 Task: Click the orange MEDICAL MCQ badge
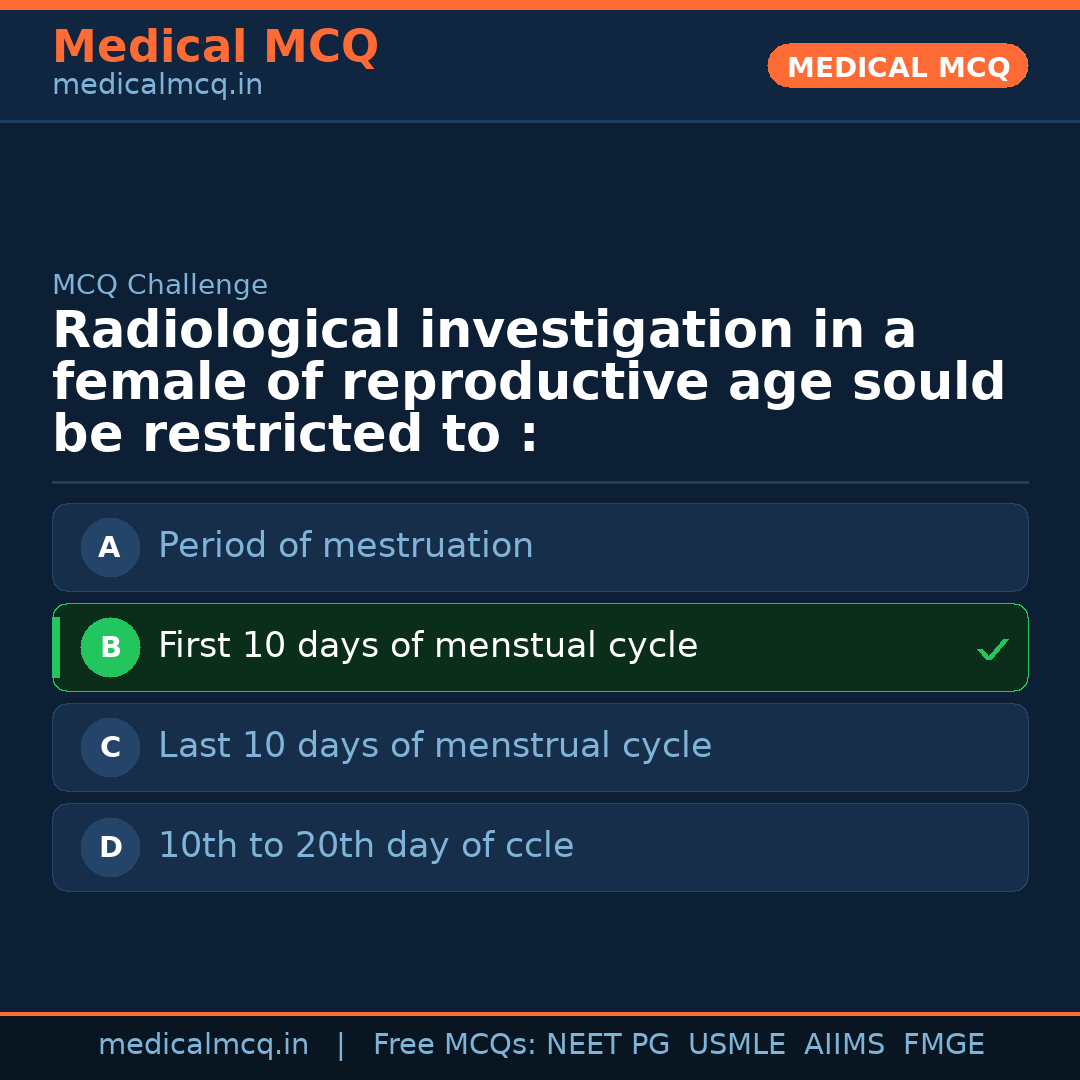point(897,66)
